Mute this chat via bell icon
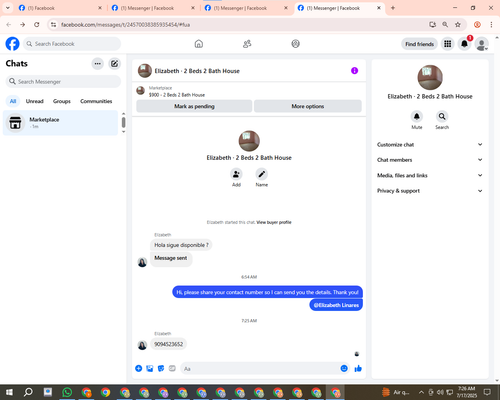500x400 pixels. (x=417, y=116)
